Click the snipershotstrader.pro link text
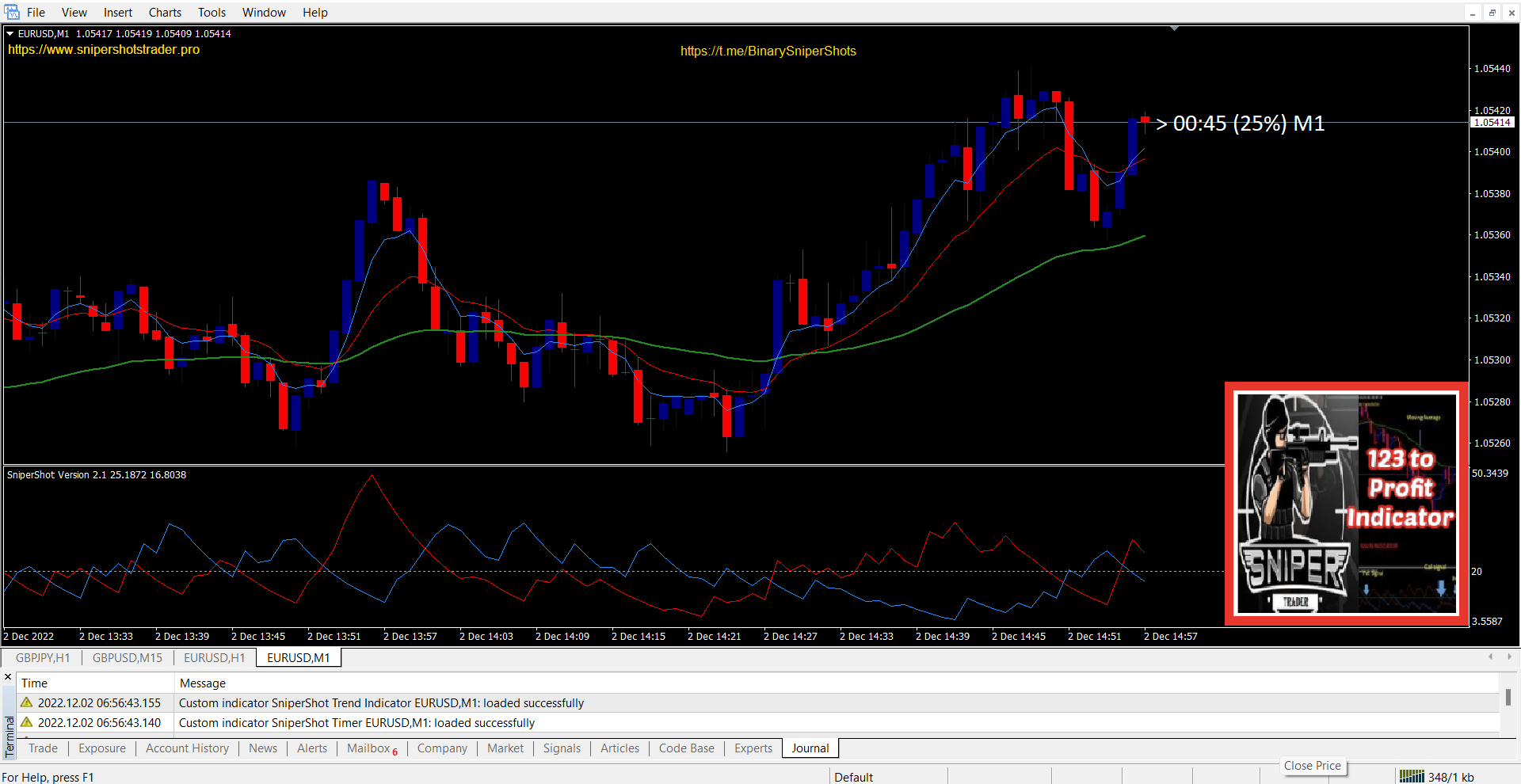 104,50
